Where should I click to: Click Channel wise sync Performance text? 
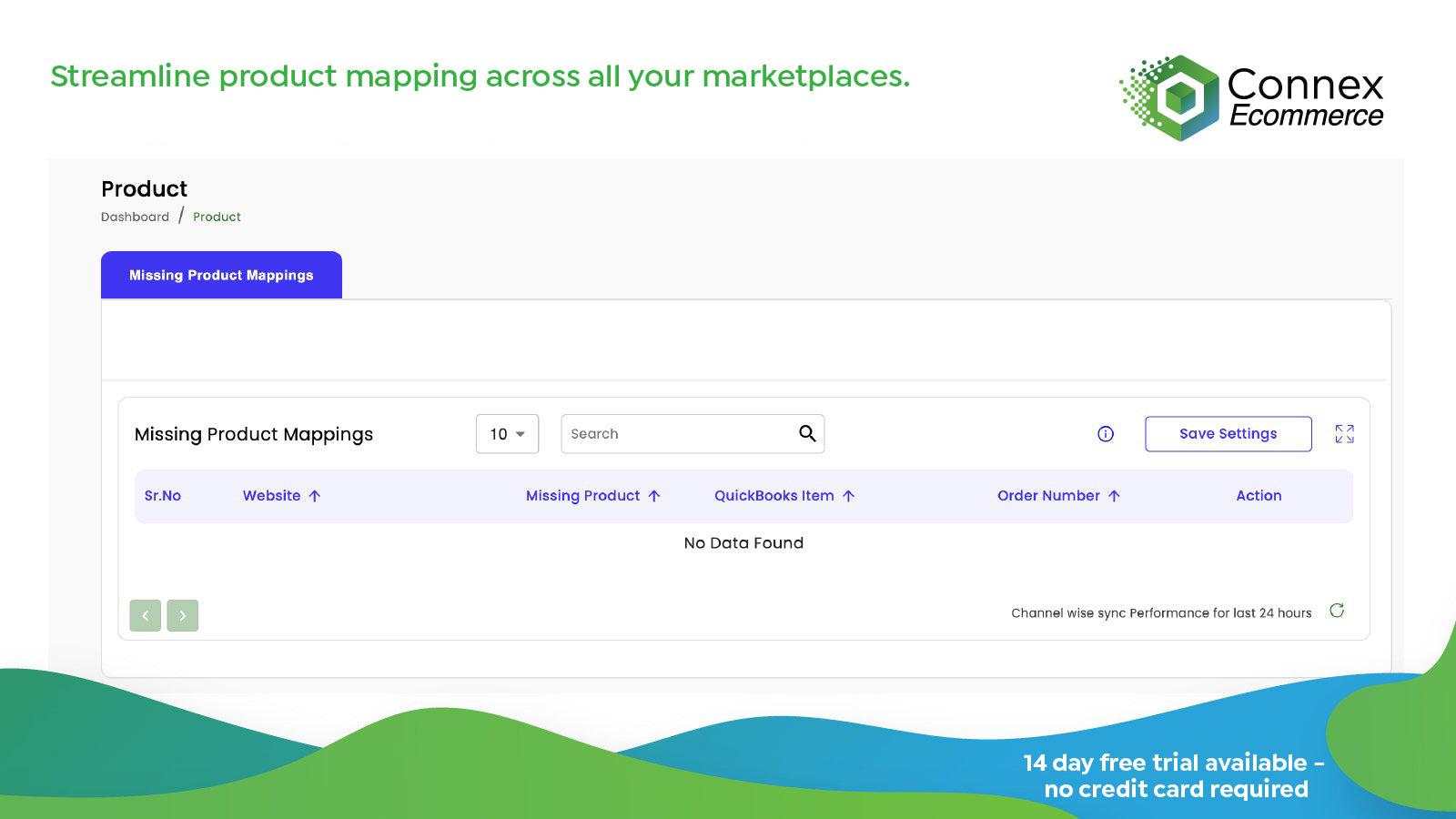click(x=1161, y=613)
